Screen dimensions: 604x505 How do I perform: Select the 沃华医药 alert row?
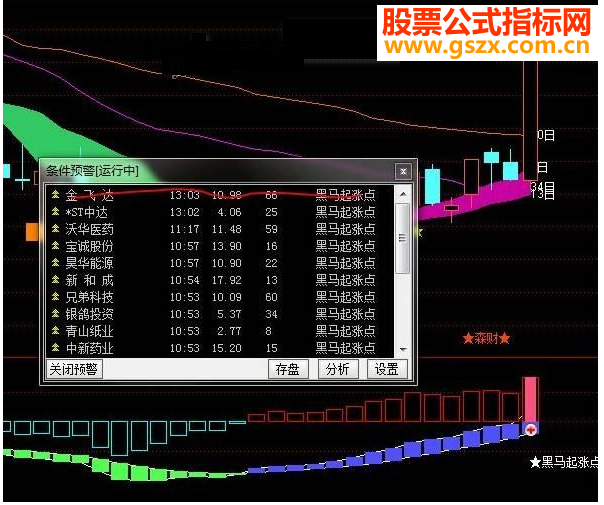220,230
